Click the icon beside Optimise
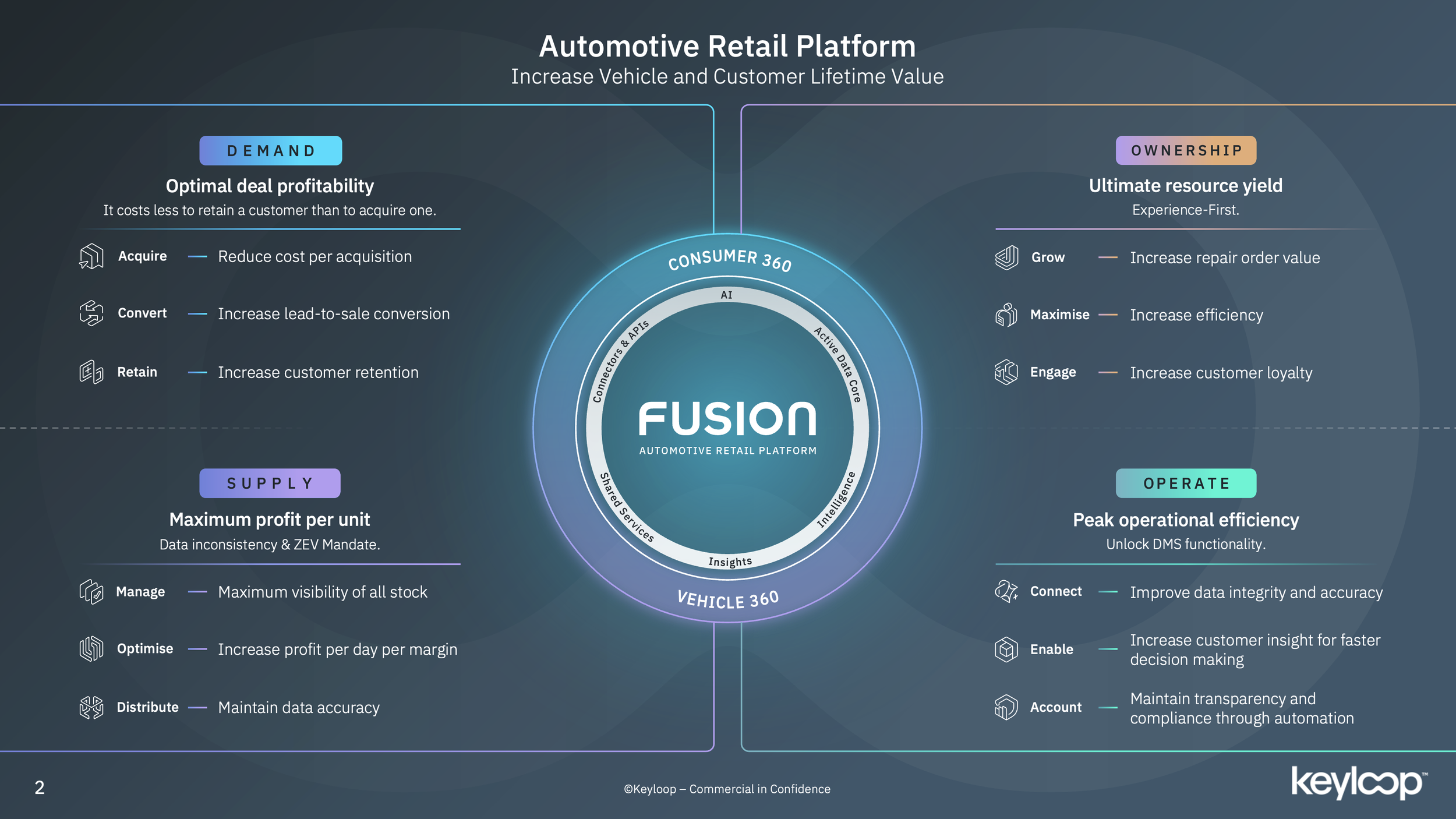This screenshot has height=819, width=1456. (x=91, y=649)
